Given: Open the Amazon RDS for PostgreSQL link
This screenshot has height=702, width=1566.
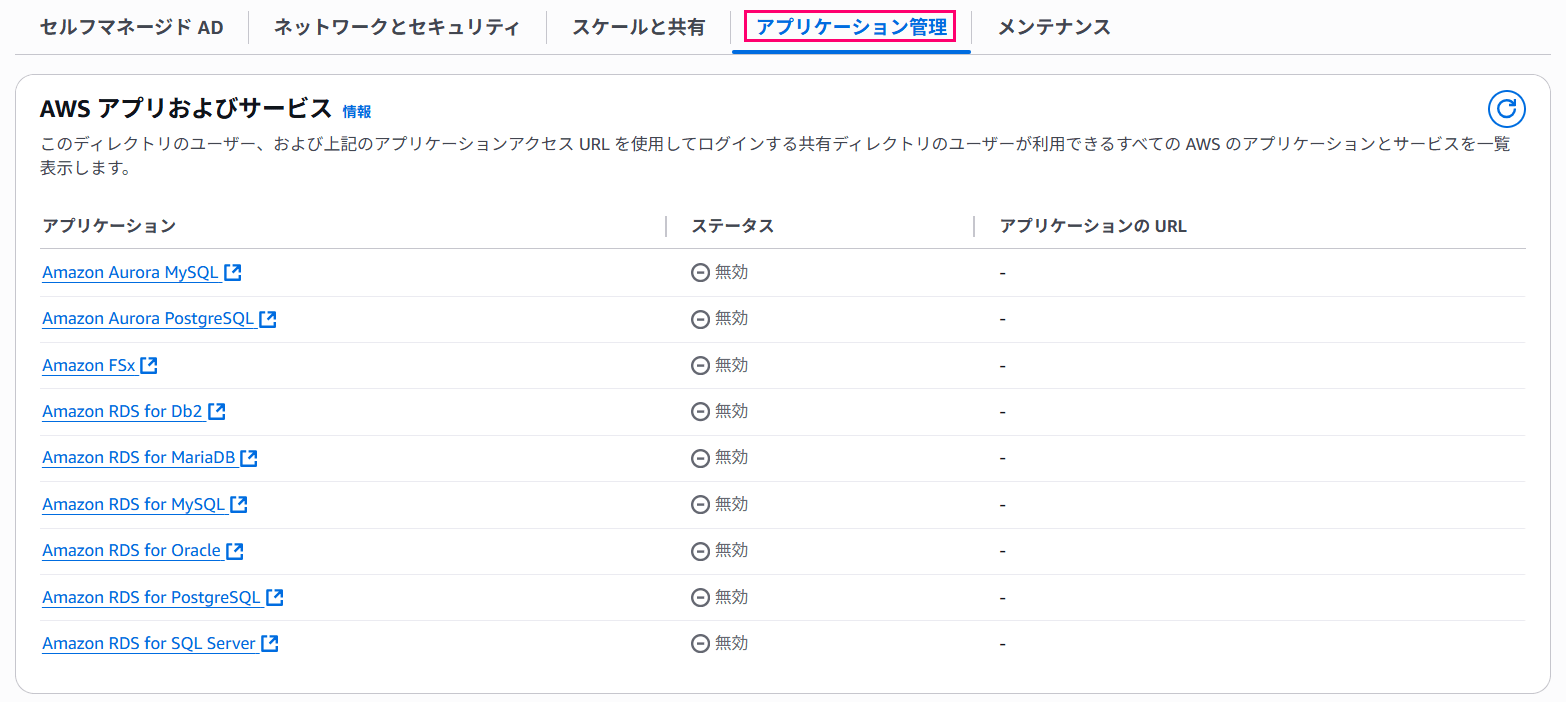Looking at the screenshot, I should click(x=151, y=598).
